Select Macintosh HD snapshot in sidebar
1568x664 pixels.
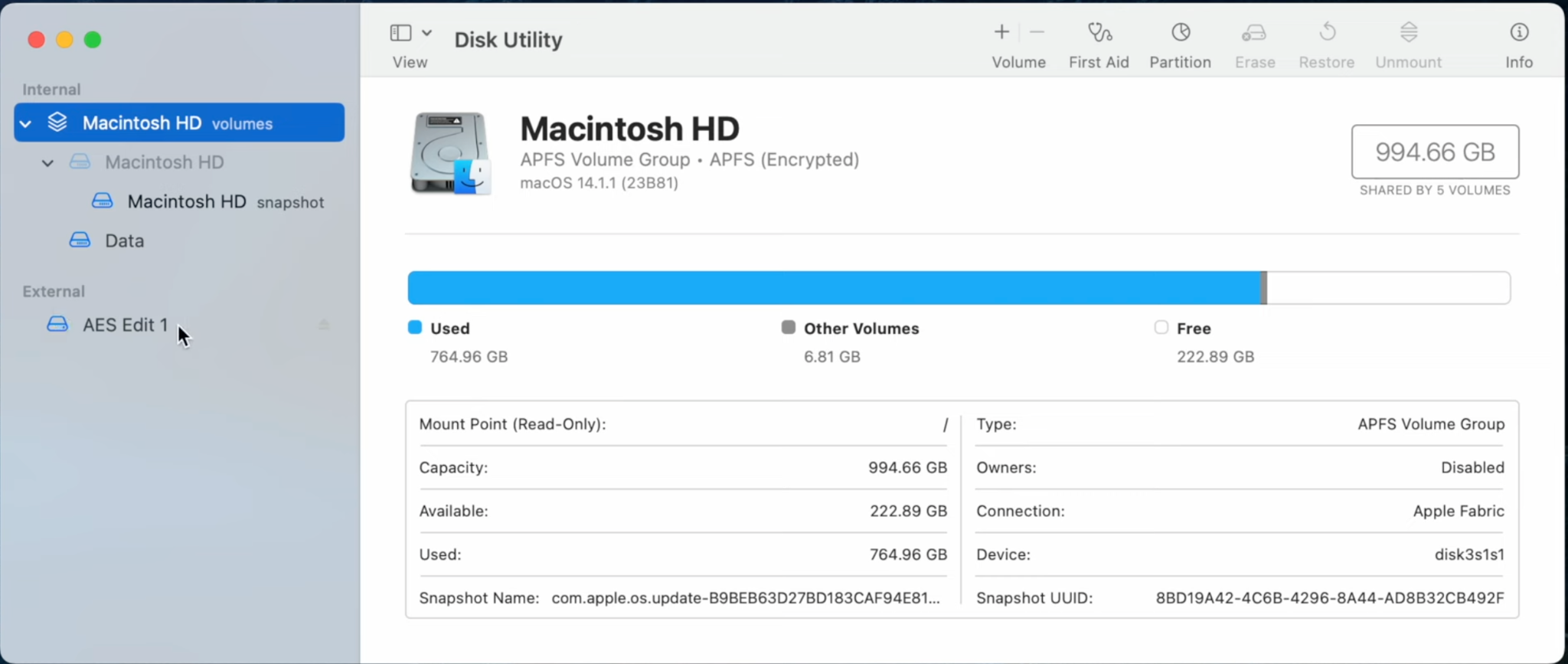[x=179, y=201]
